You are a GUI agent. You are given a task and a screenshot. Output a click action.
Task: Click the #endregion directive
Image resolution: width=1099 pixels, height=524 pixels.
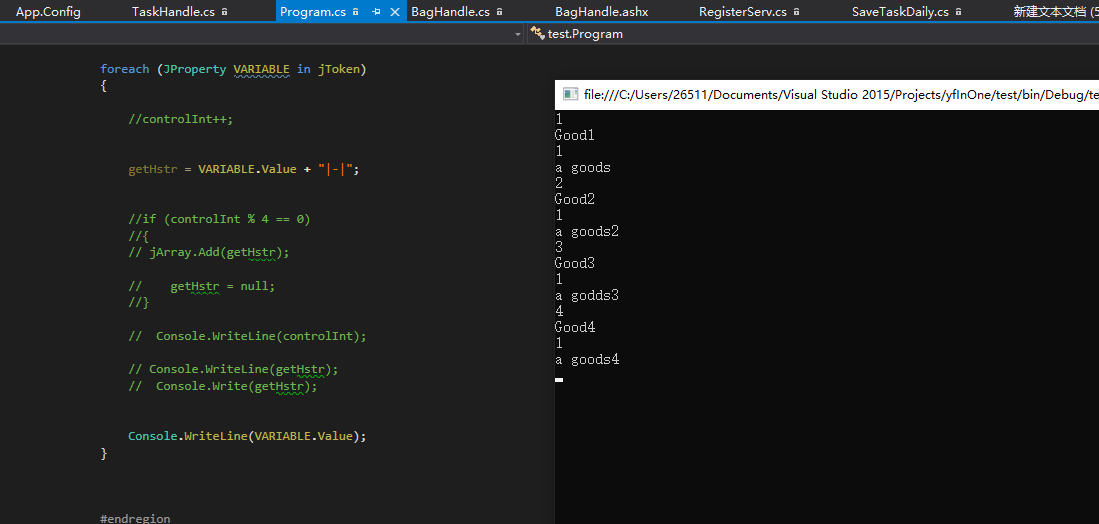point(135,519)
